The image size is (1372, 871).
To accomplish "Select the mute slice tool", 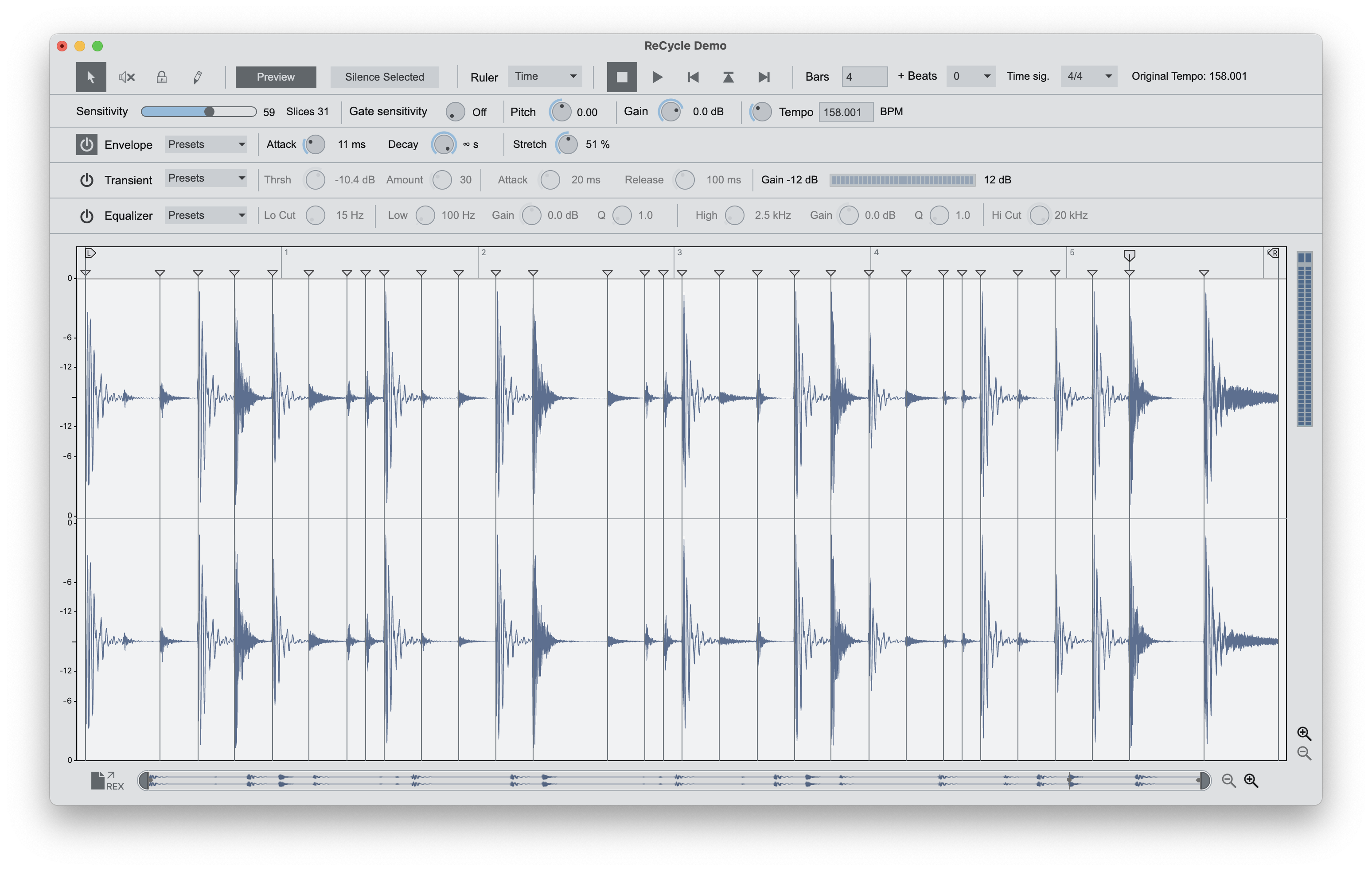I will tap(126, 77).
